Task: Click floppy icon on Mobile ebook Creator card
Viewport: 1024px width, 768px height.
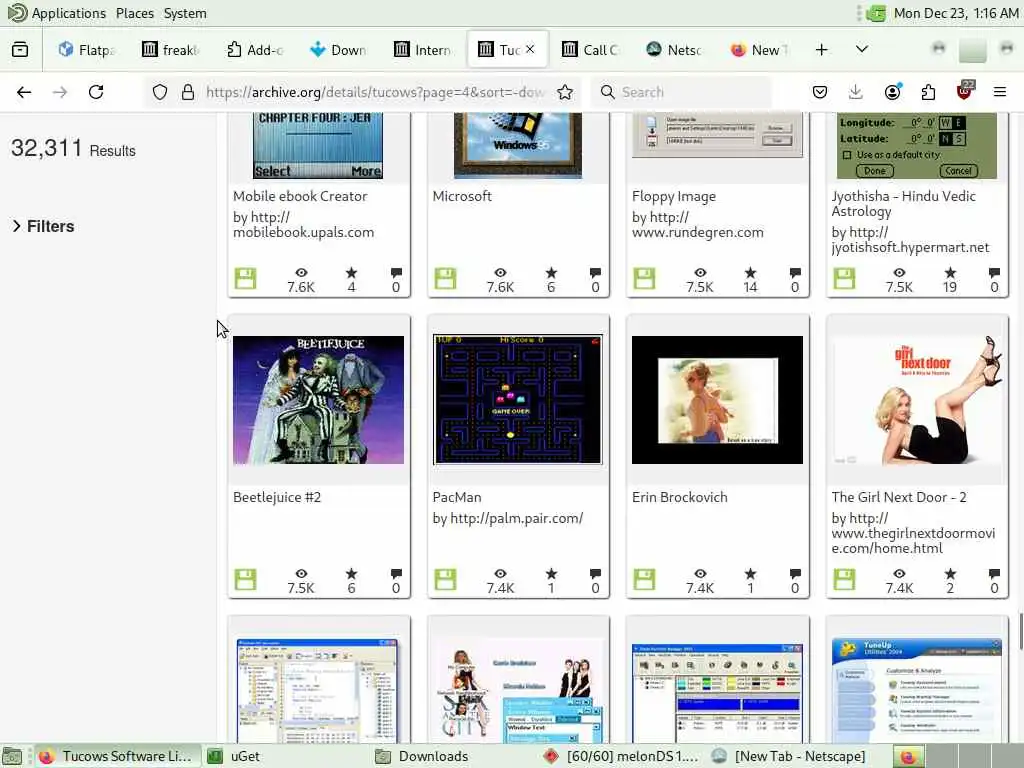Action: pos(246,279)
